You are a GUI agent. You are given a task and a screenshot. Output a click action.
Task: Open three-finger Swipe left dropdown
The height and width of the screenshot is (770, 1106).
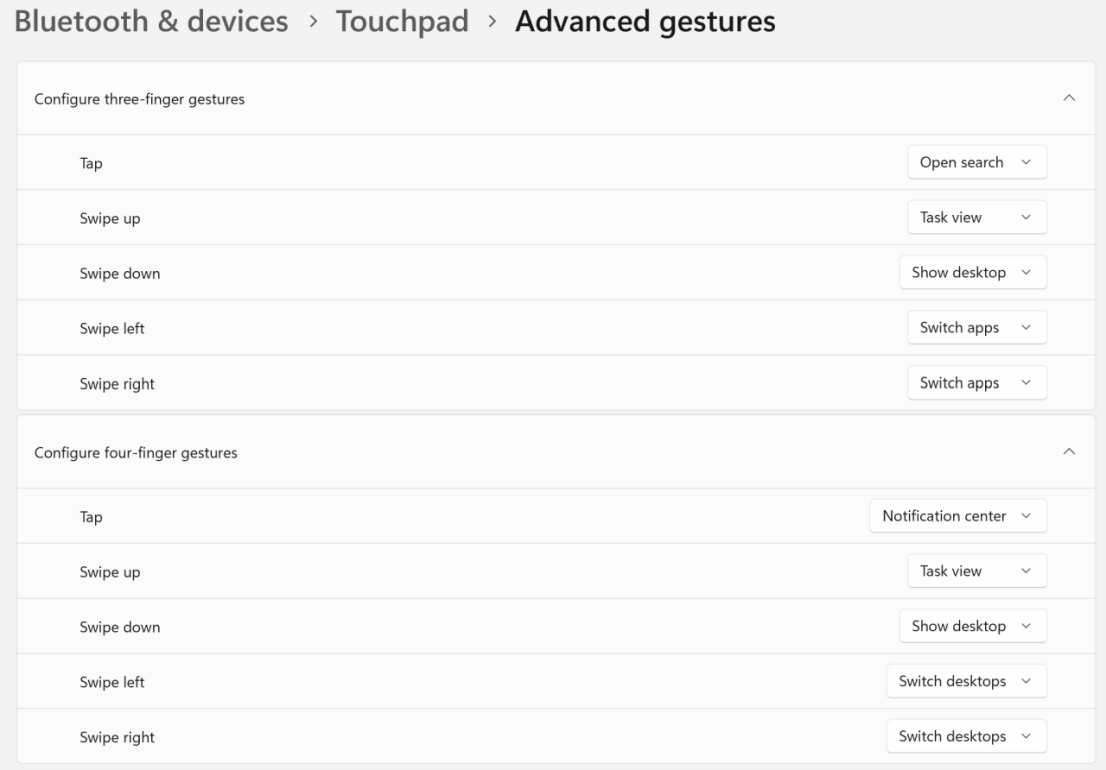point(976,328)
